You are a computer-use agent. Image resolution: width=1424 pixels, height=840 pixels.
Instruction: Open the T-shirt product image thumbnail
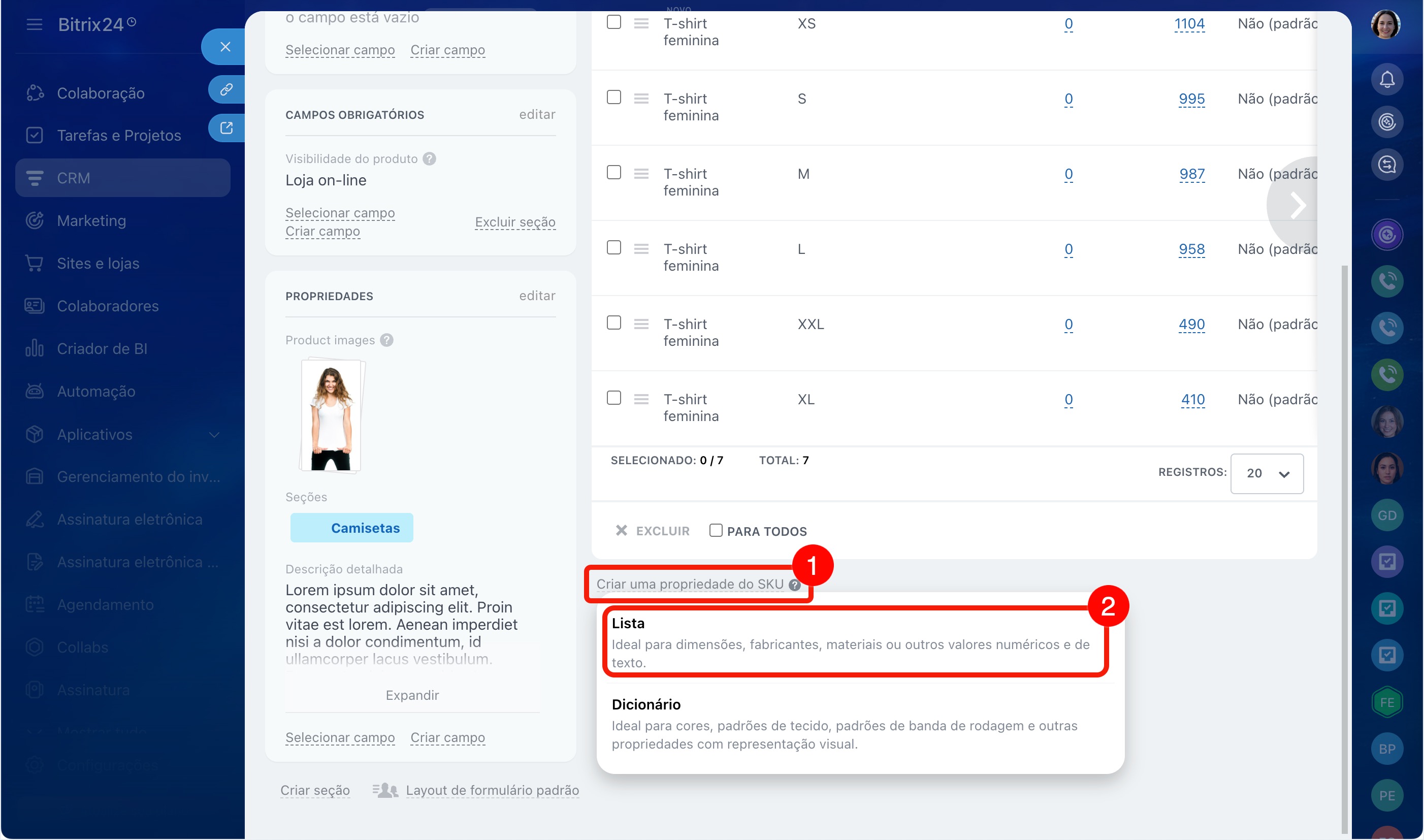click(x=331, y=416)
